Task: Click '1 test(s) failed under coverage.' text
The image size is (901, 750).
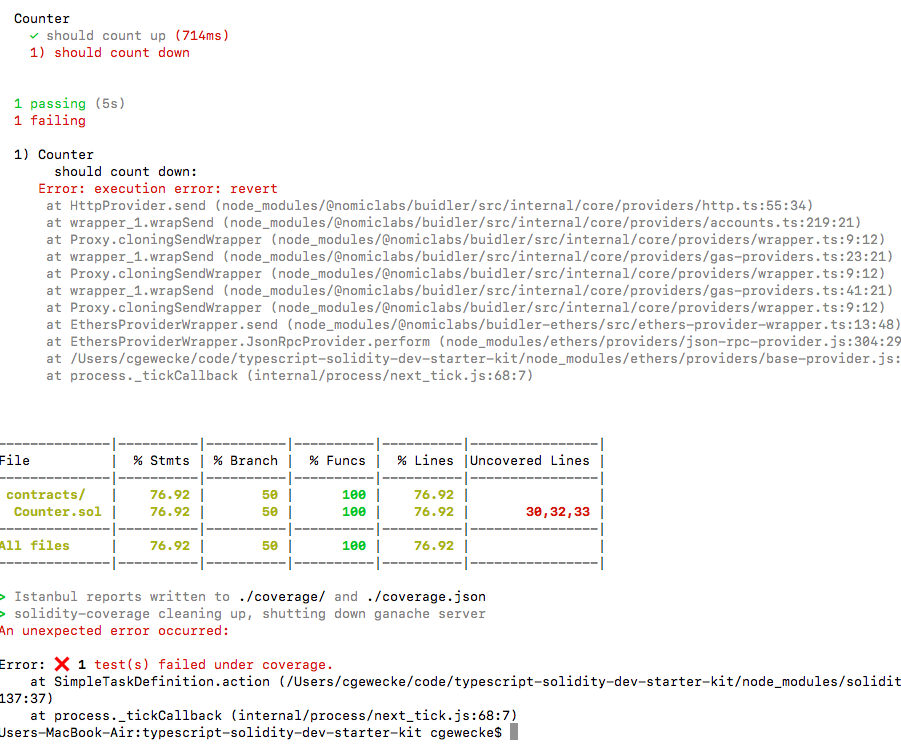Action: coord(205,664)
